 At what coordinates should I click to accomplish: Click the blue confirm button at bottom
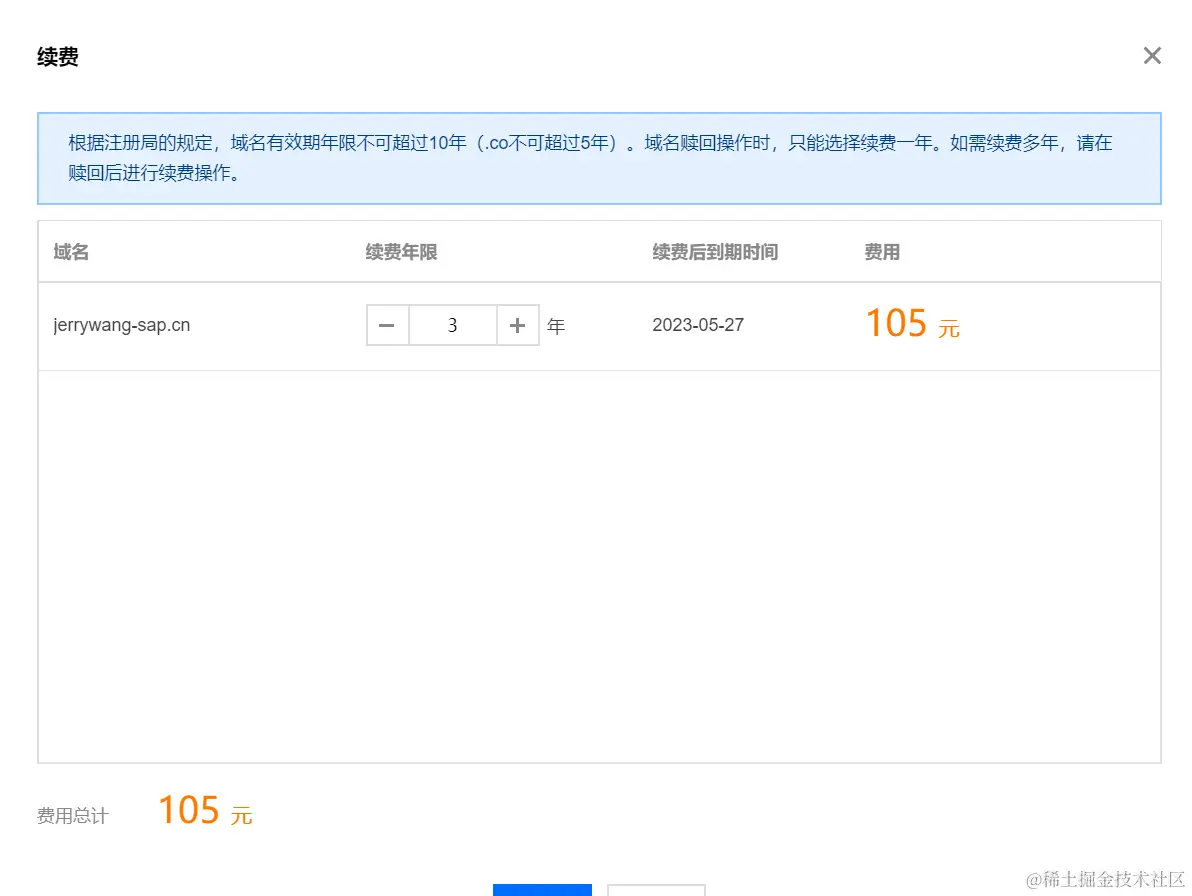point(542,890)
